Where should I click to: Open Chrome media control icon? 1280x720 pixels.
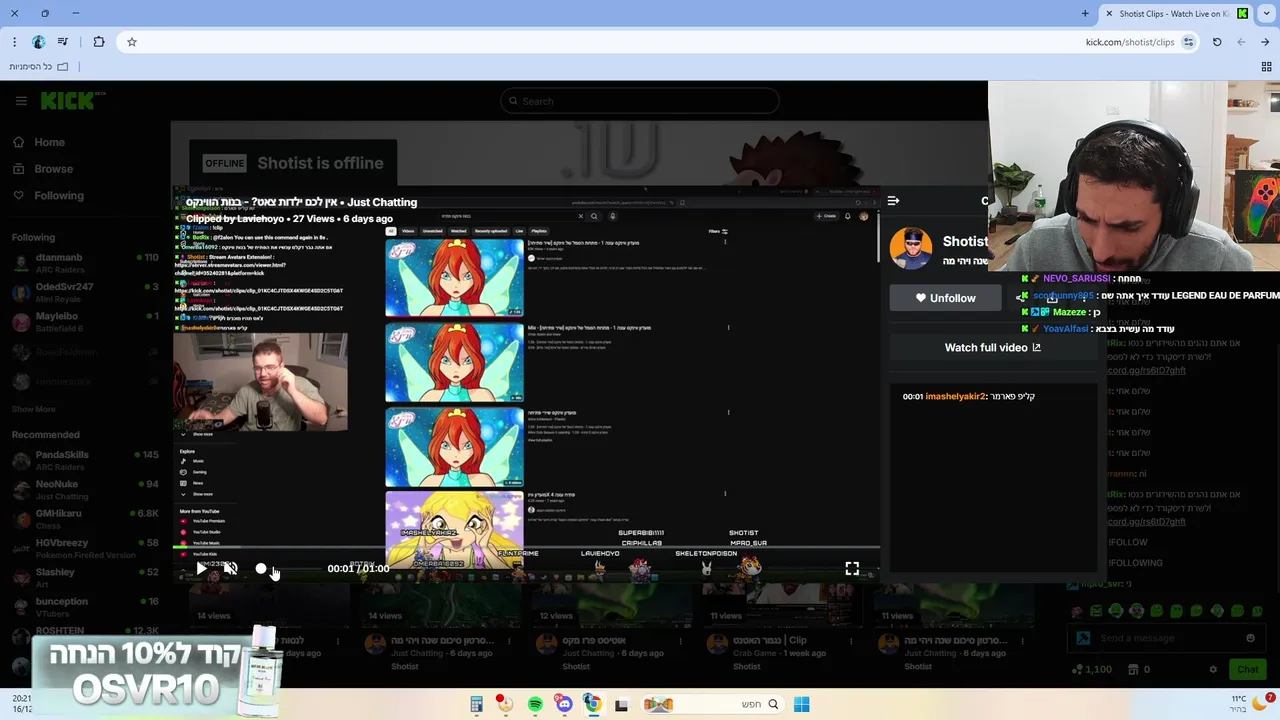click(x=63, y=42)
